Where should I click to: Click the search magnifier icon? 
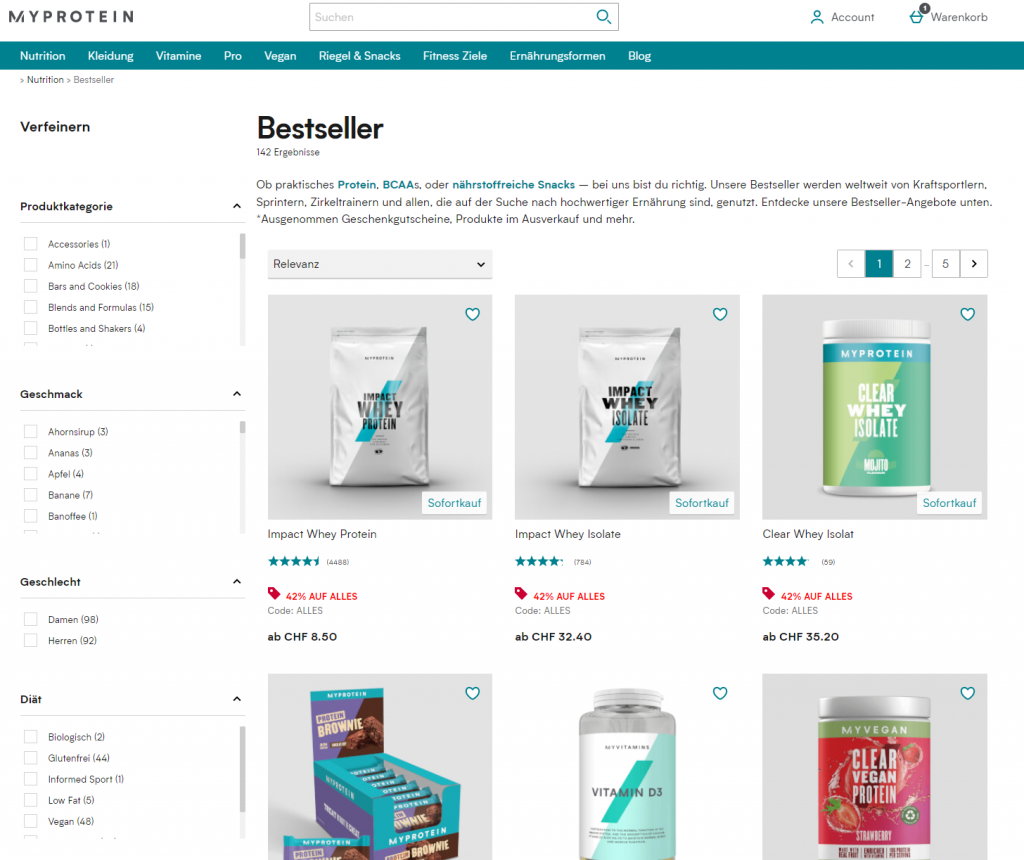tap(603, 17)
